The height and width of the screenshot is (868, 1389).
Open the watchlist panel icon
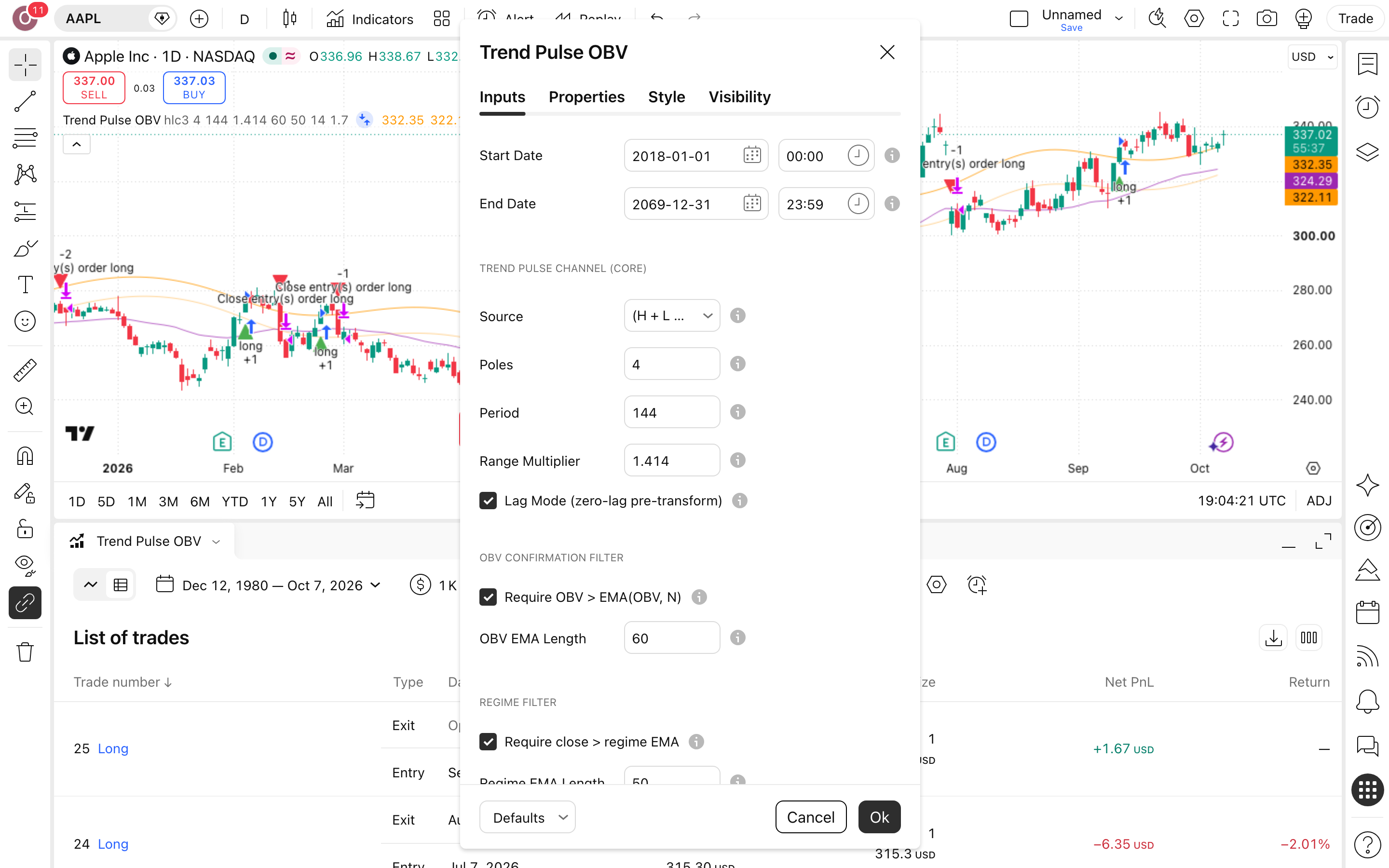[1368, 64]
